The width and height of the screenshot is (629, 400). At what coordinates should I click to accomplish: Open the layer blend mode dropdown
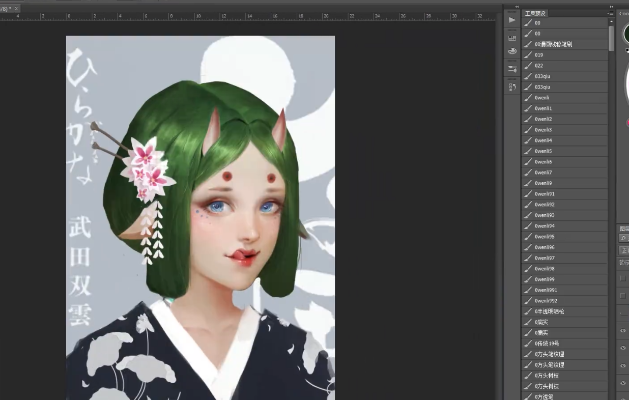[x=624, y=250]
